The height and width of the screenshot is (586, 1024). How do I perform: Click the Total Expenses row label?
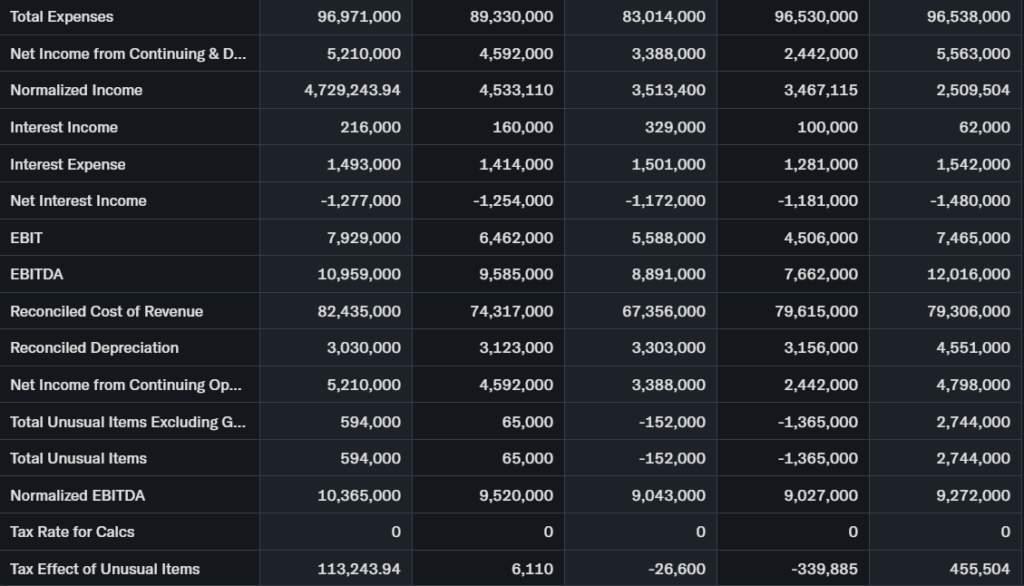coord(62,17)
